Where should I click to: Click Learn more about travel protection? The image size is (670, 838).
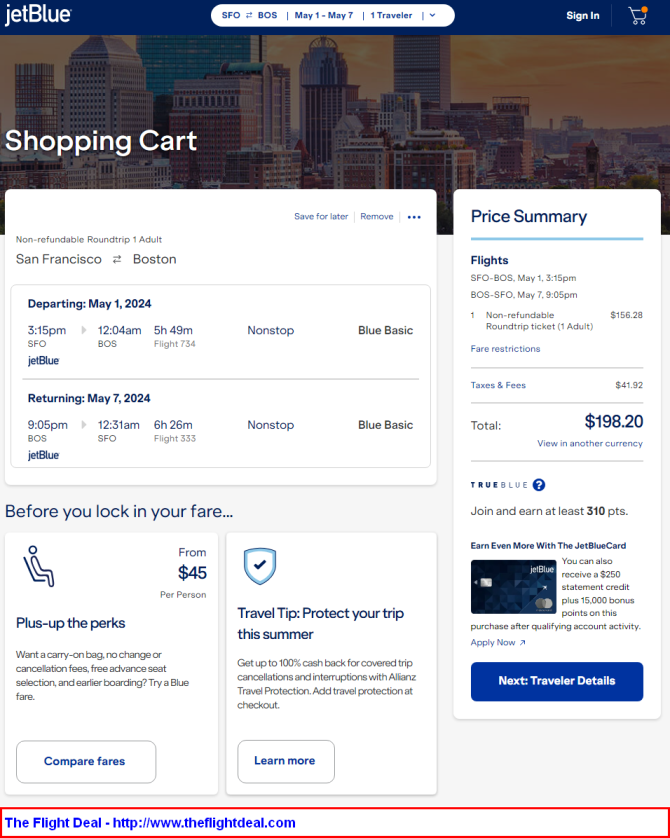(286, 761)
